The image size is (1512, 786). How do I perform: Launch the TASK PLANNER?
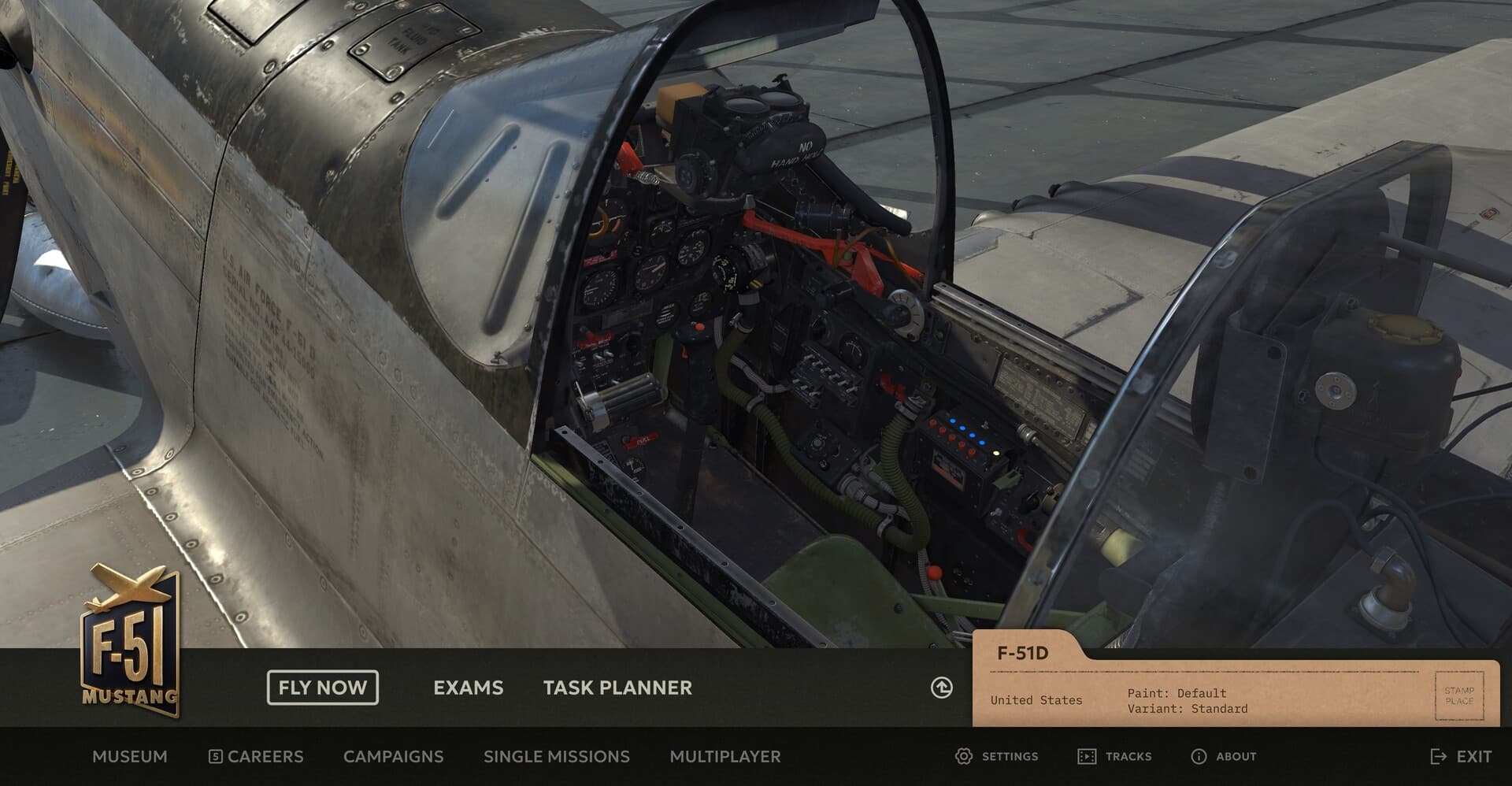[x=616, y=688]
